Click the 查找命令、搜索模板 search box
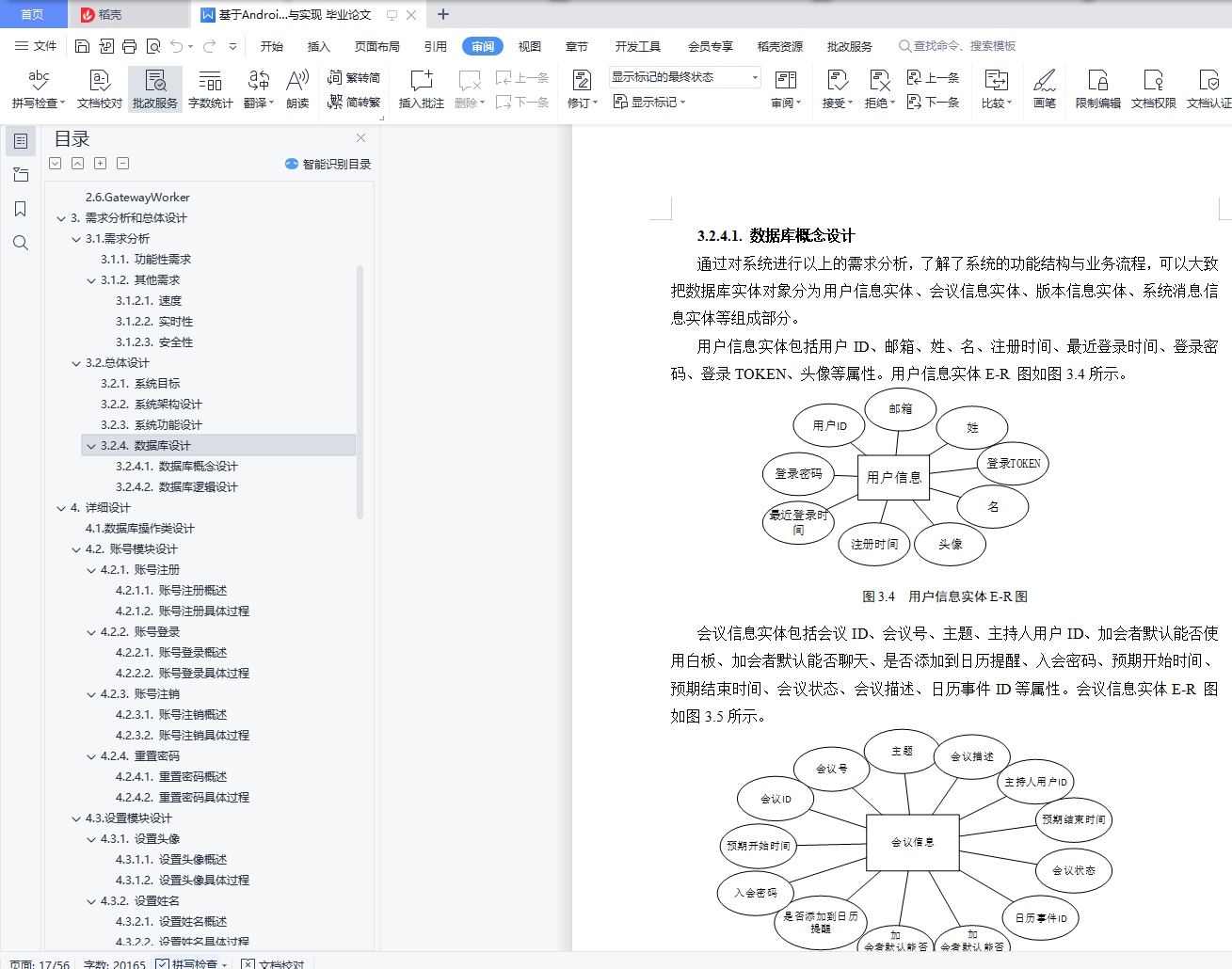 (x=957, y=46)
